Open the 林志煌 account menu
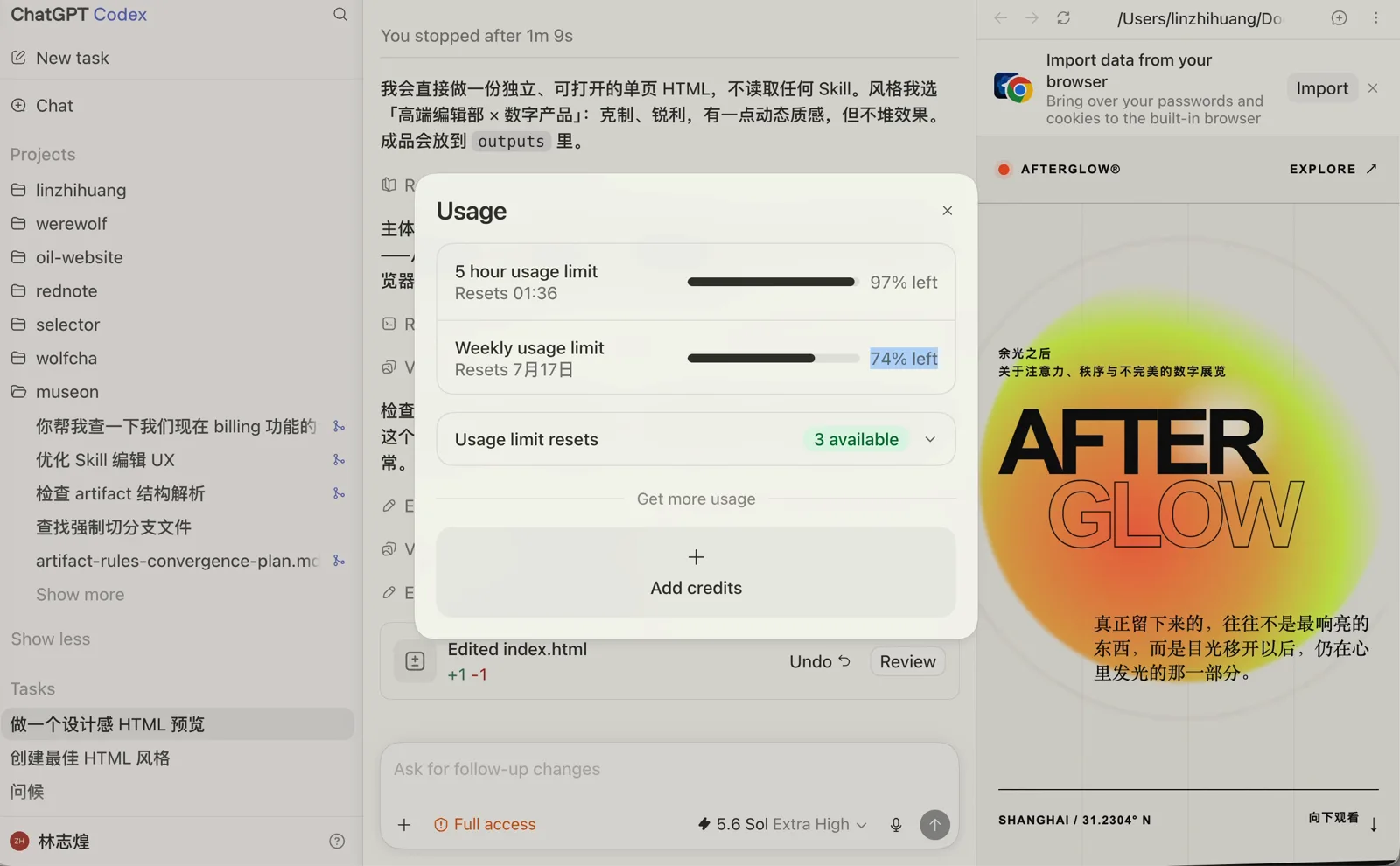Viewport: 1400px width, 866px height. [x=50, y=842]
